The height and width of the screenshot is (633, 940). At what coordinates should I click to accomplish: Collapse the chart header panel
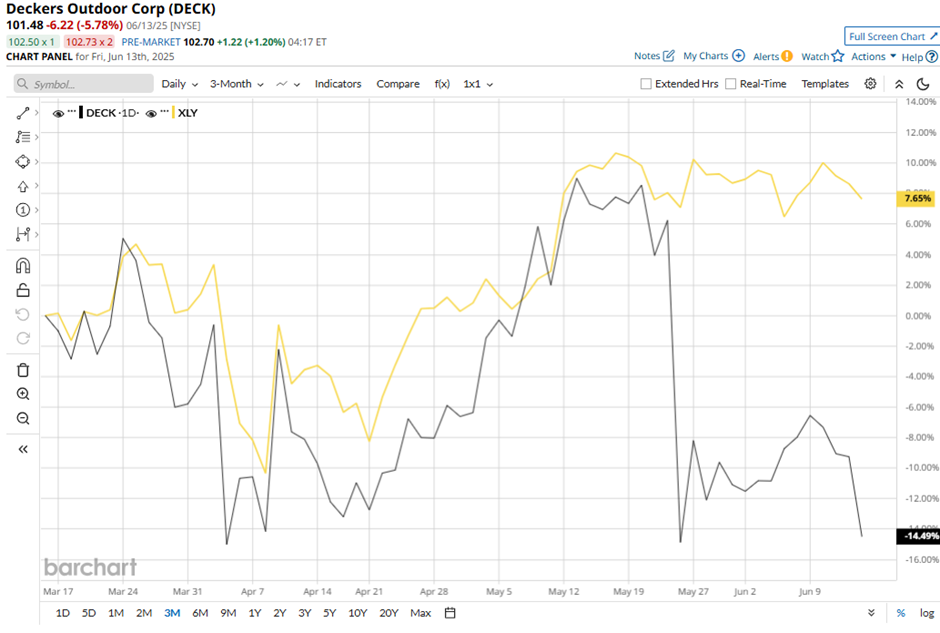point(899,85)
